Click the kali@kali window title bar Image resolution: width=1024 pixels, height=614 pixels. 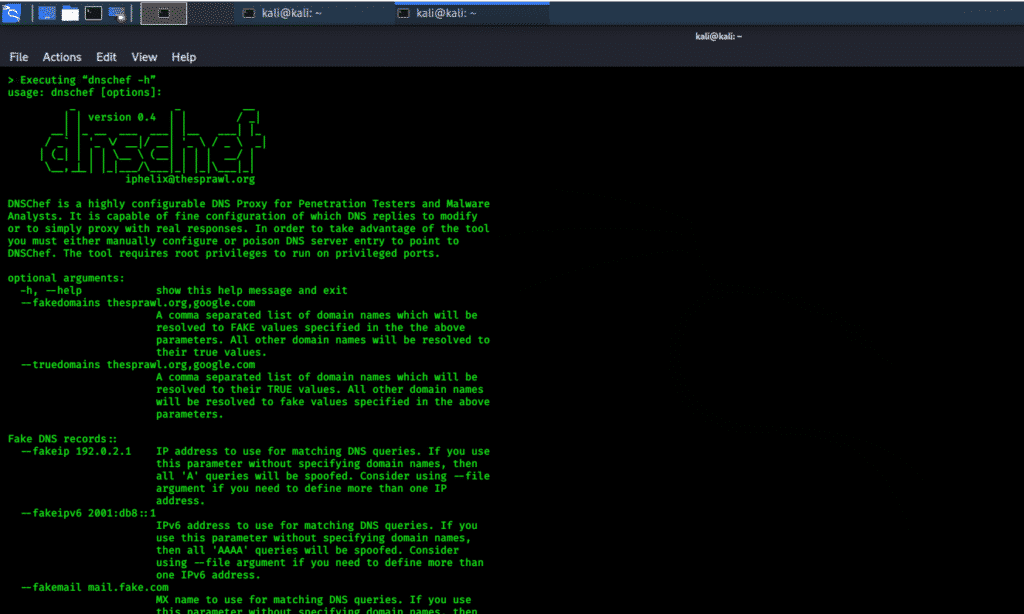coord(718,36)
